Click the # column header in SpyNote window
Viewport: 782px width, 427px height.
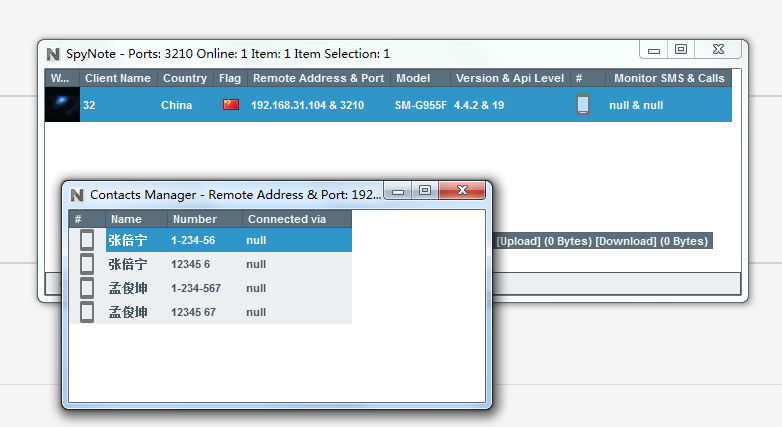point(588,78)
